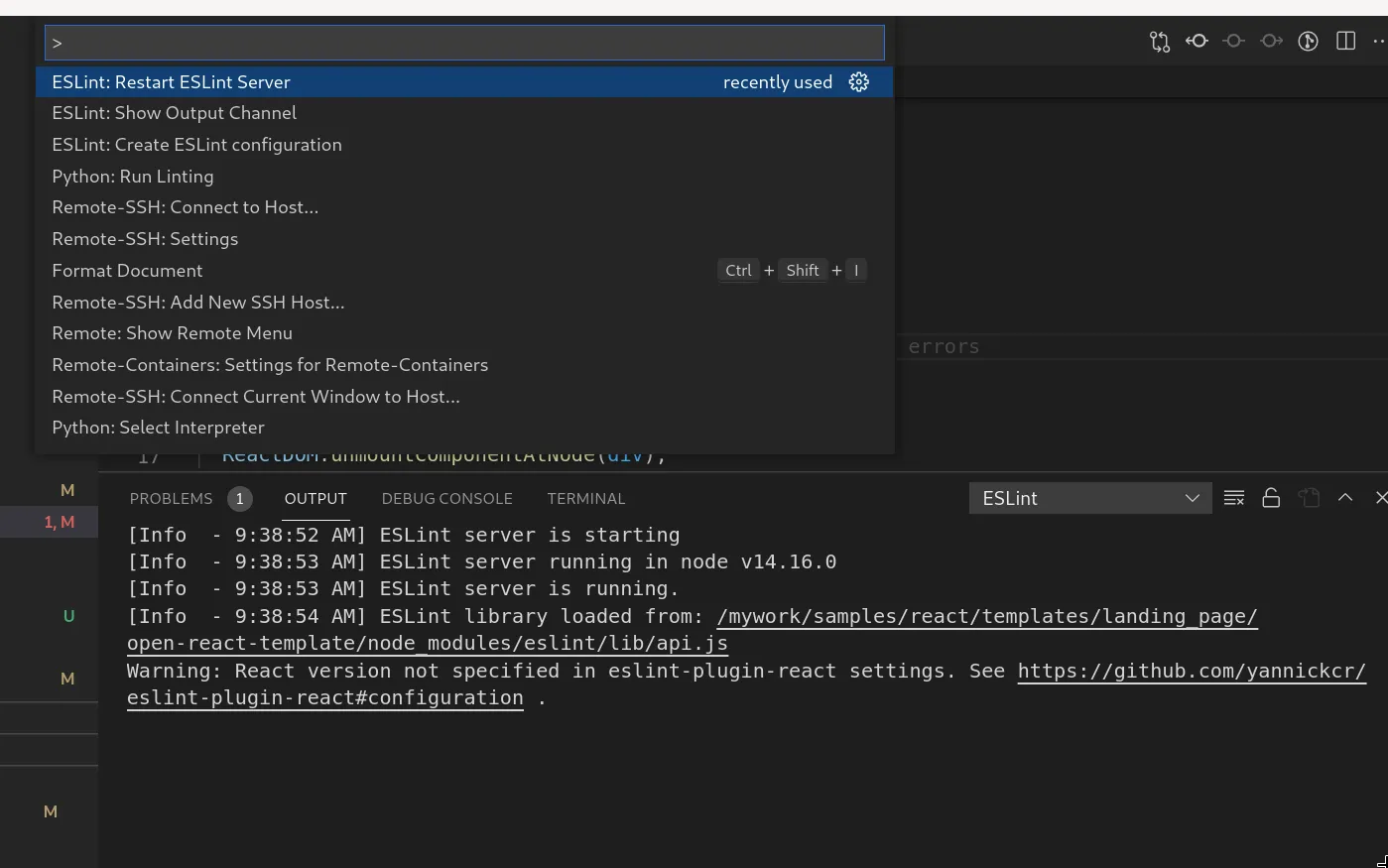The image size is (1388, 868).
Task: Choose Connect Current Window to Host...
Action: [x=464, y=397]
